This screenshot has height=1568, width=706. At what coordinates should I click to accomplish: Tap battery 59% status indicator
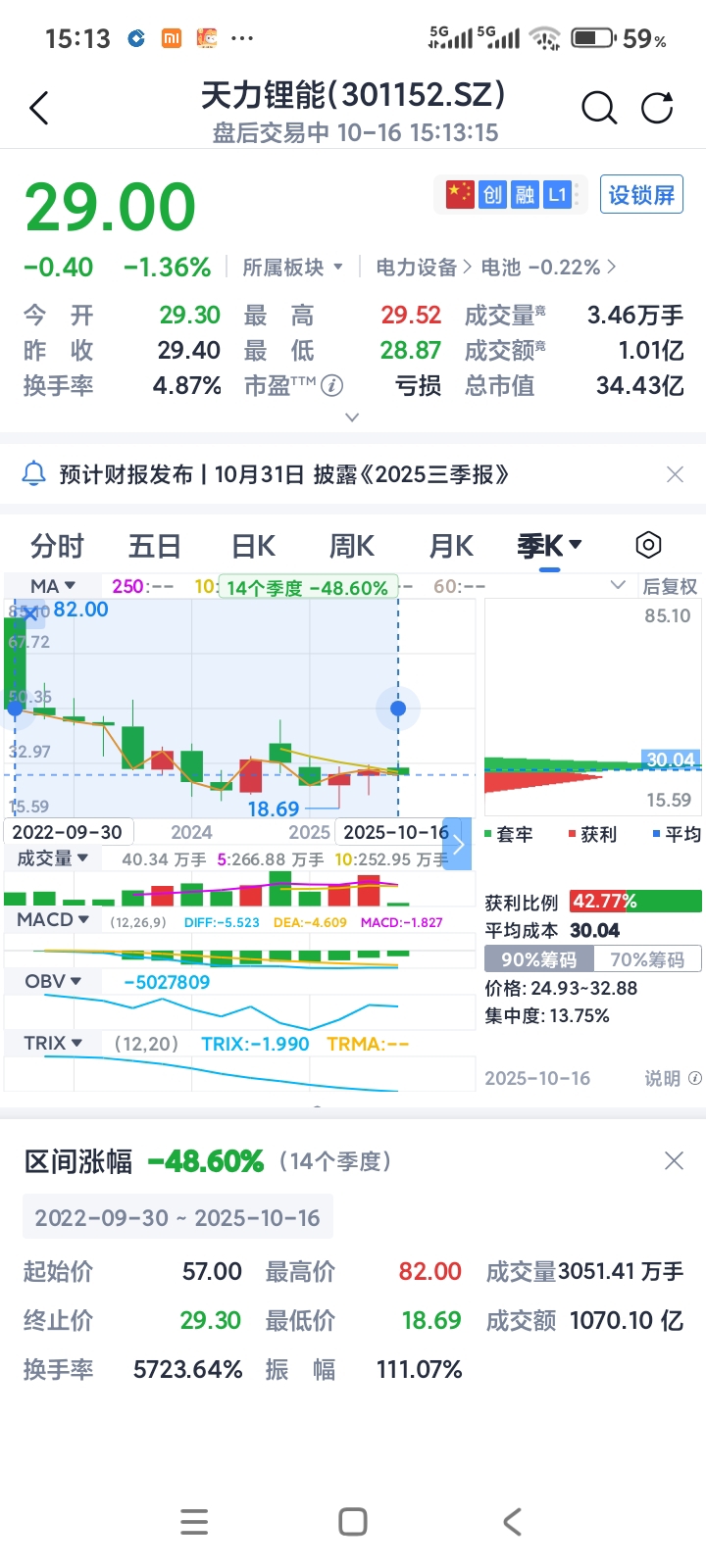[619, 38]
